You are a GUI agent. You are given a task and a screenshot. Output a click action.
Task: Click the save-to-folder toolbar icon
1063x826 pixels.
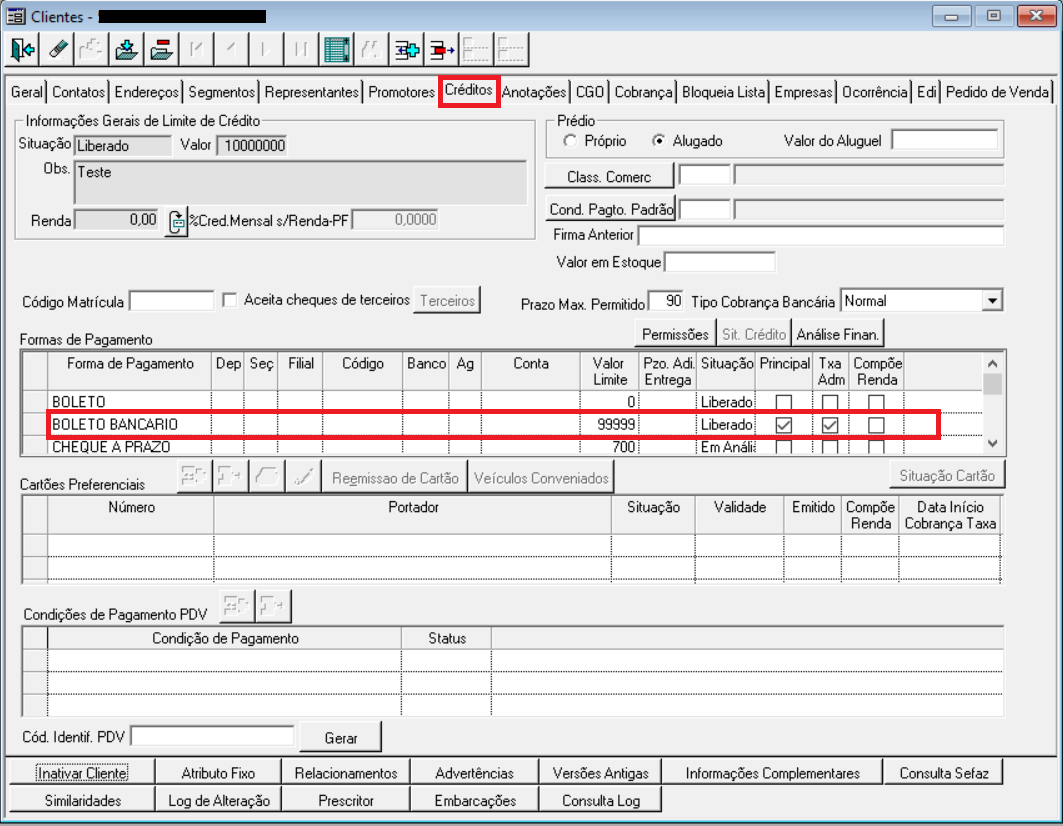(126, 50)
